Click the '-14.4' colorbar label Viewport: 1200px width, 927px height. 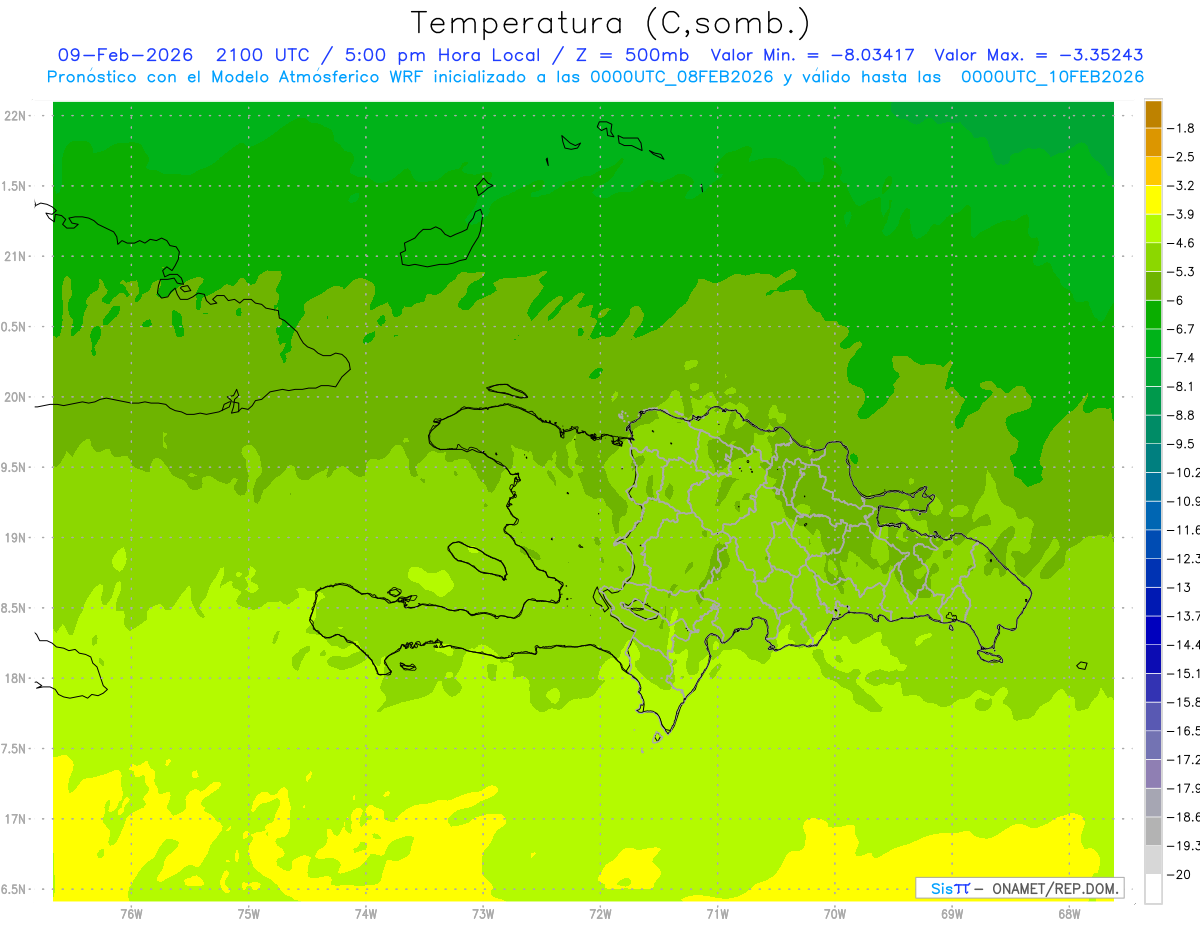pyautogui.click(x=1184, y=644)
